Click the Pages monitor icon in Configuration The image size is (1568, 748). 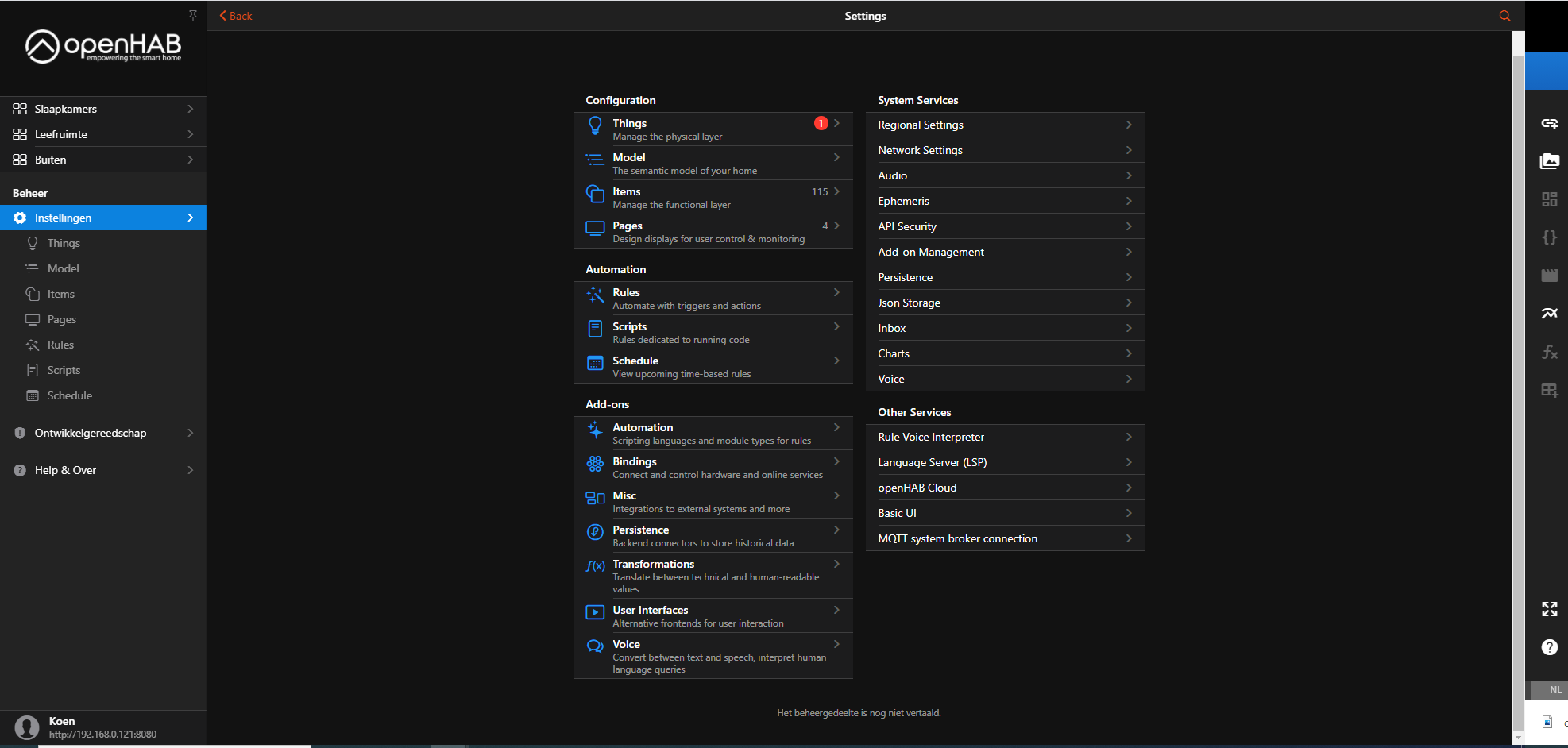point(595,229)
